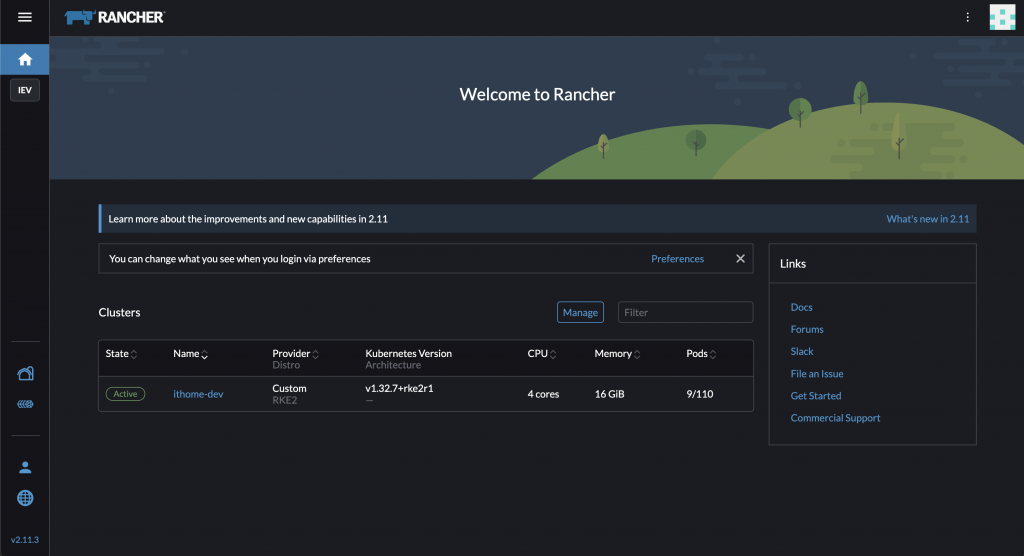Open the Docs link
Screen dimensions: 1024x556
[x=801, y=307]
